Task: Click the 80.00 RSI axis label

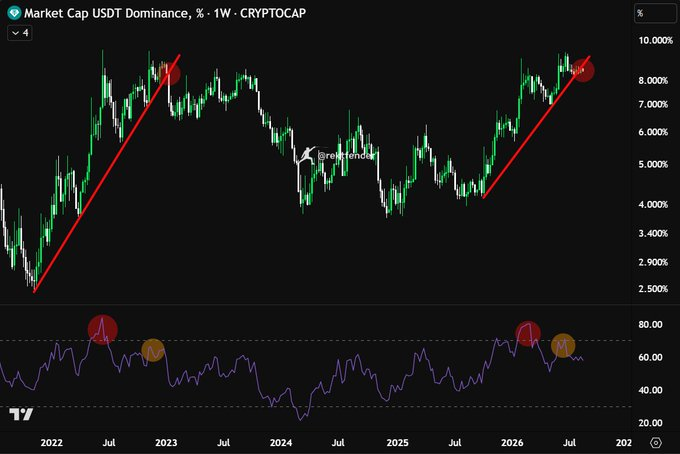Action: point(651,324)
